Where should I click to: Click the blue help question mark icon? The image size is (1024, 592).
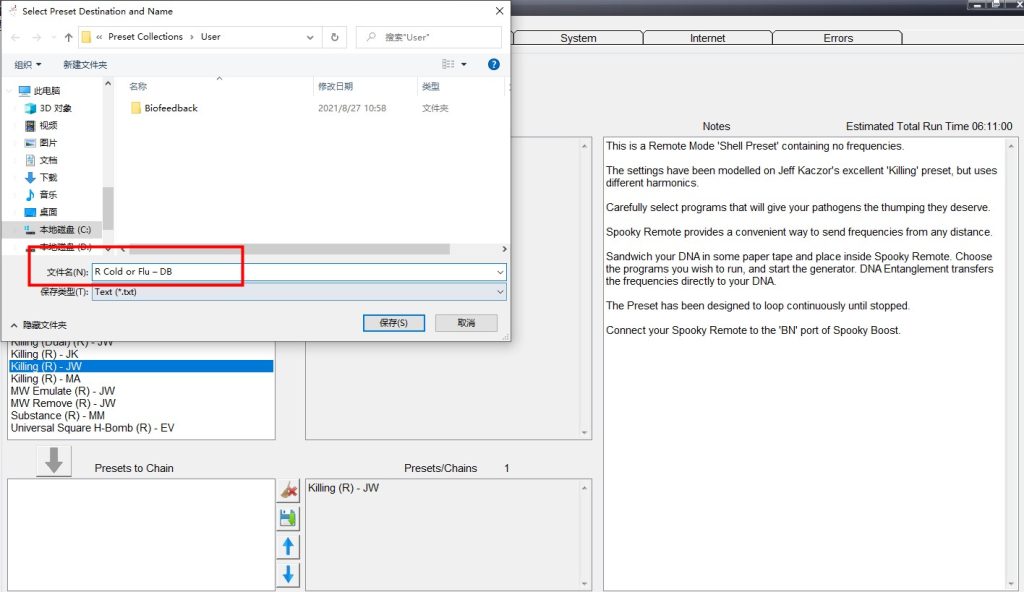pos(493,64)
